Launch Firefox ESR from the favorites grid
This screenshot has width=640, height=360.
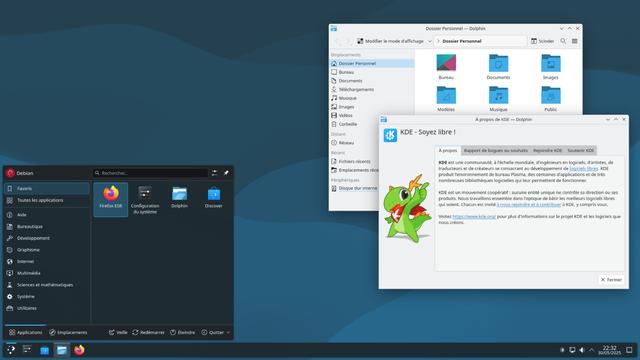[111, 199]
